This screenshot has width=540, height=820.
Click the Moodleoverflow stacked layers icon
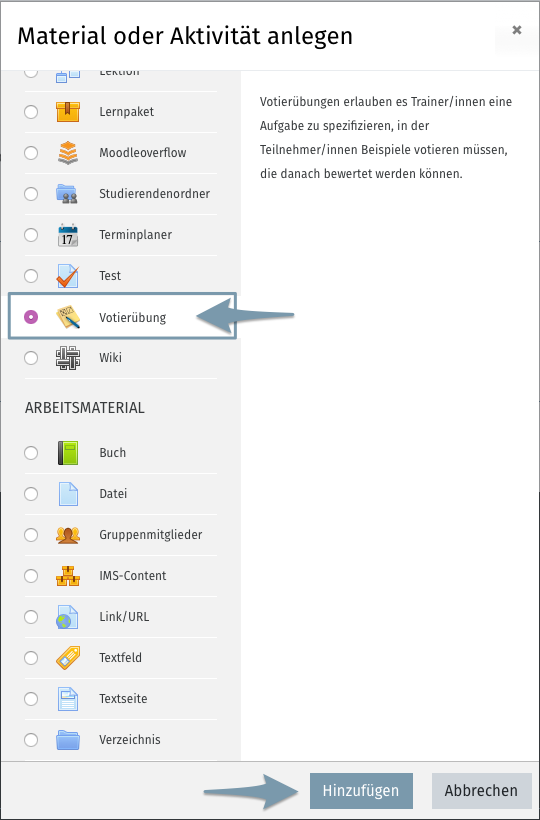67,153
